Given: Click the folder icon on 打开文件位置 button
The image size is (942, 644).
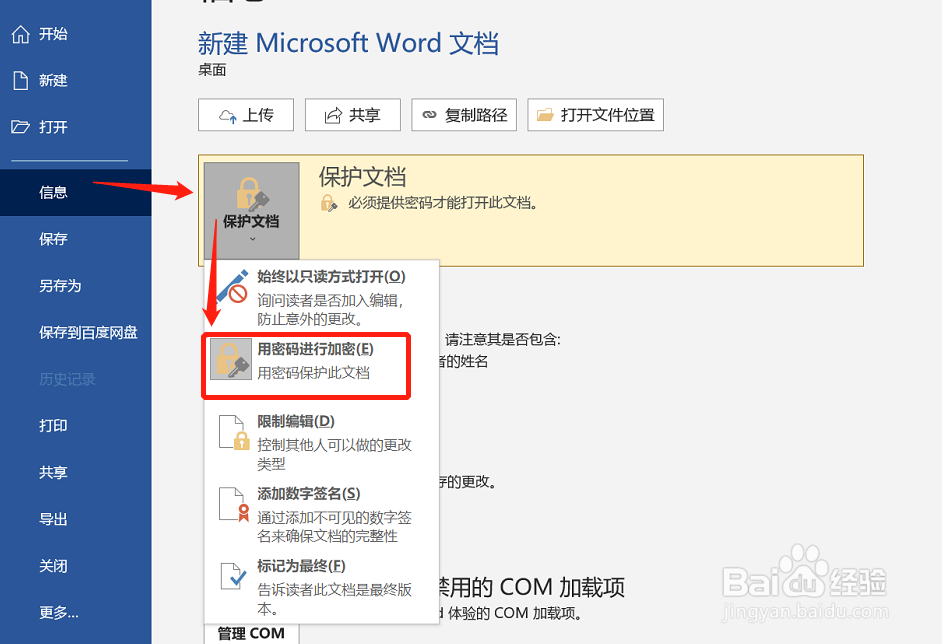Looking at the screenshot, I should click(x=545, y=115).
